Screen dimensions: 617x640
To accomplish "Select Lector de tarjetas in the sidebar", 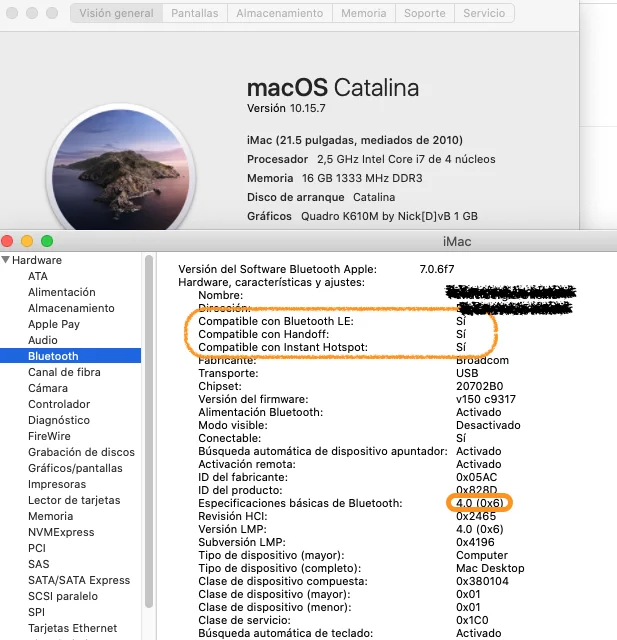I will (x=74, y=500).
